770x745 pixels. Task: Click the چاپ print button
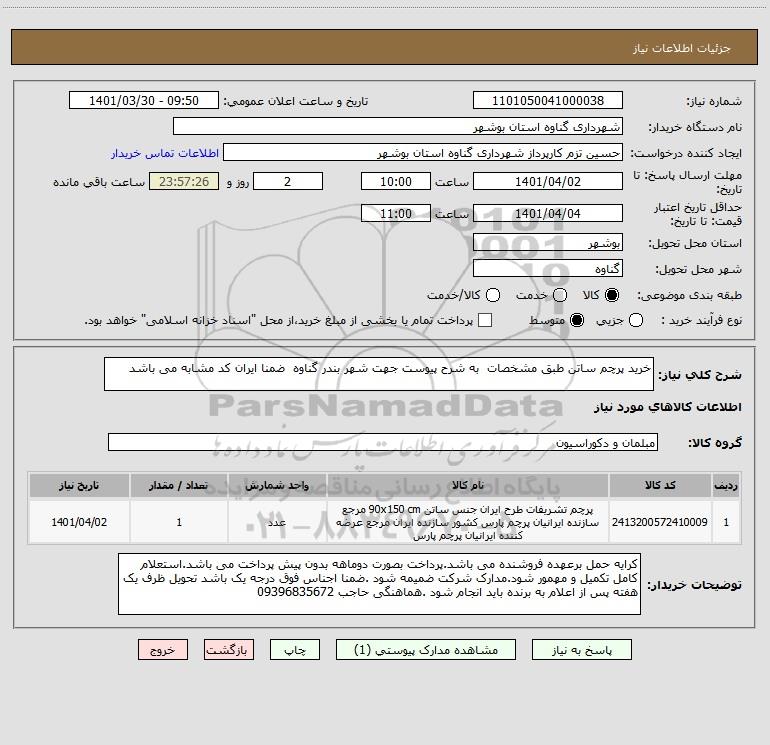295,650
